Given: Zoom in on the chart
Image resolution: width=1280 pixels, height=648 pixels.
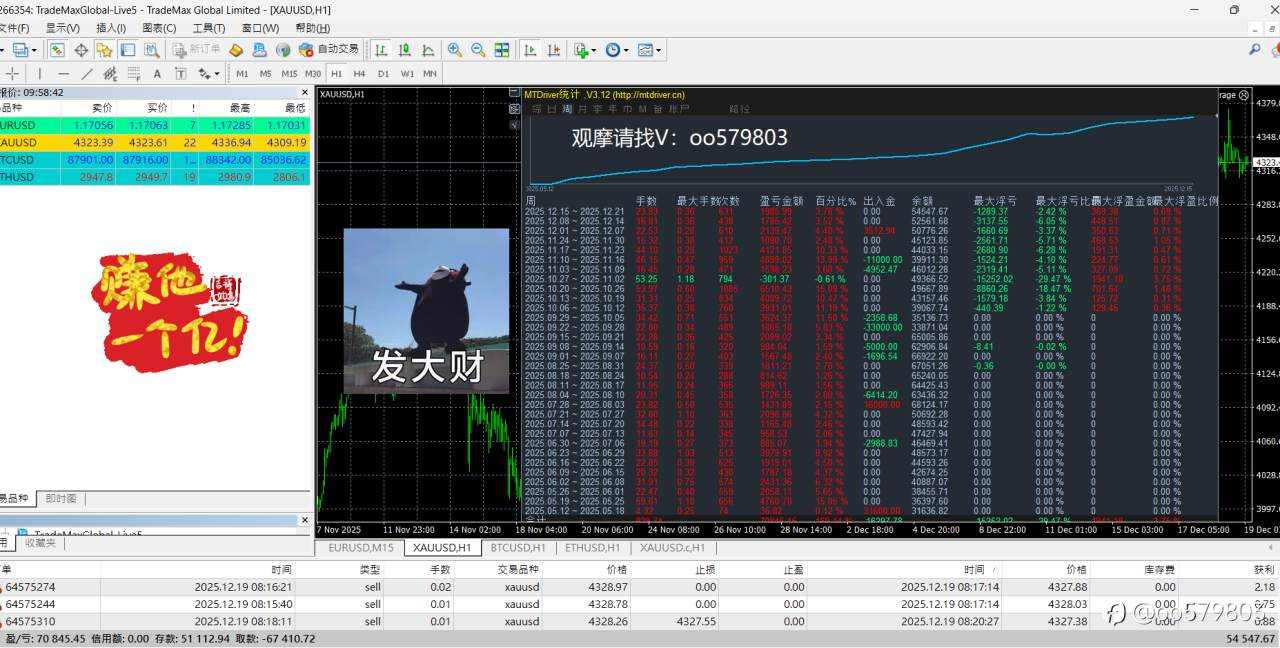Looking at the screenshot, I should pyautogui.click(x=453, y=49).
